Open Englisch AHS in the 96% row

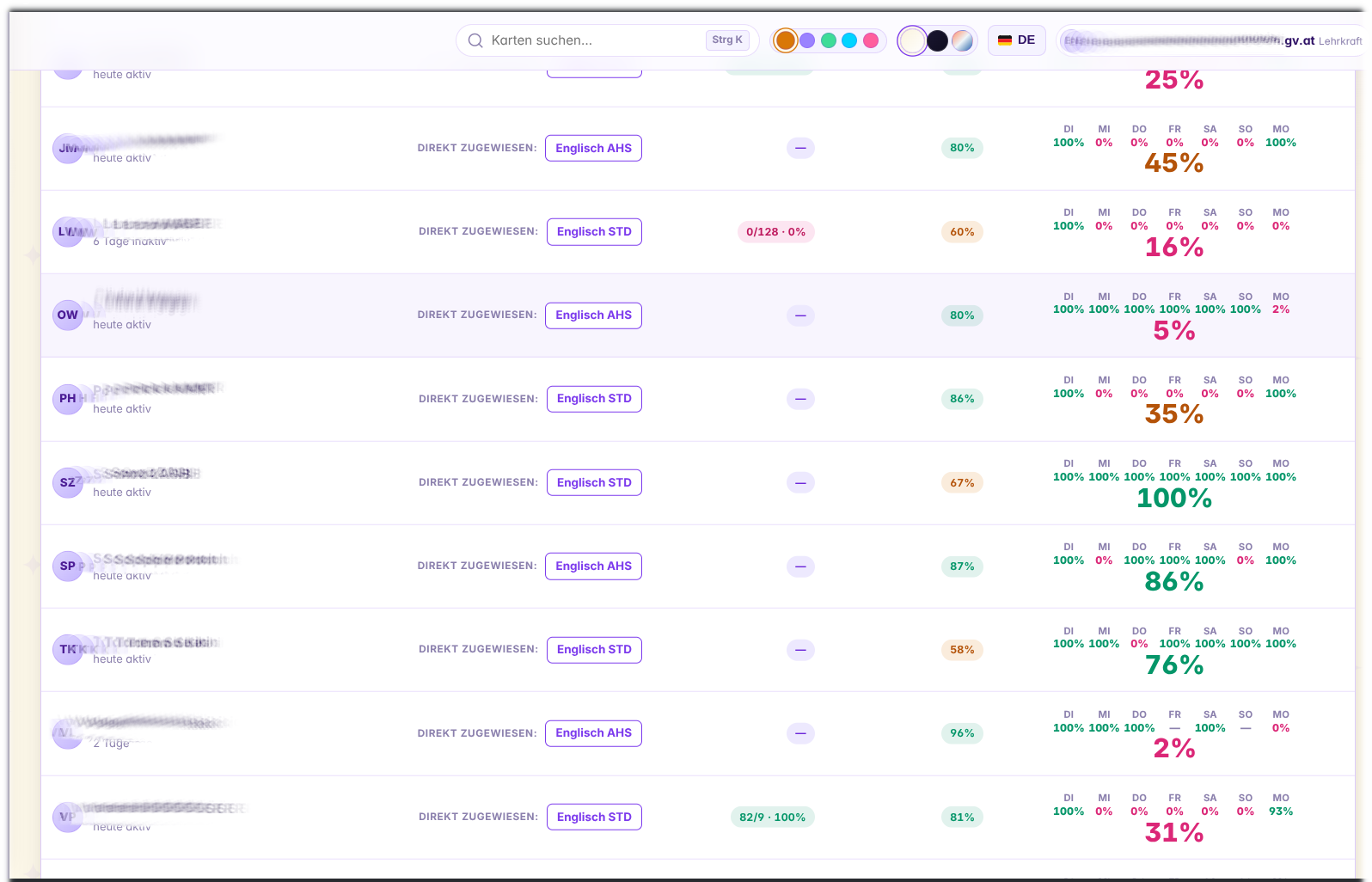click(593, 733)
